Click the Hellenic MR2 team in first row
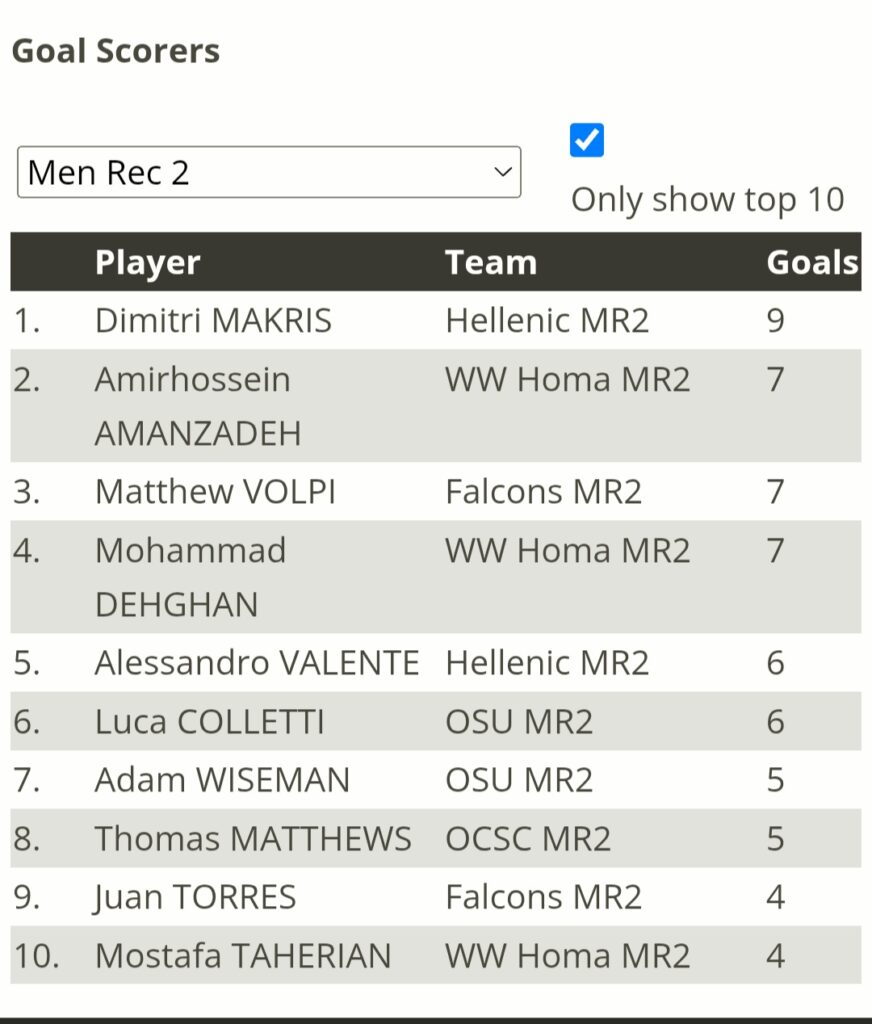872x1024 pixels. (547, 321)
